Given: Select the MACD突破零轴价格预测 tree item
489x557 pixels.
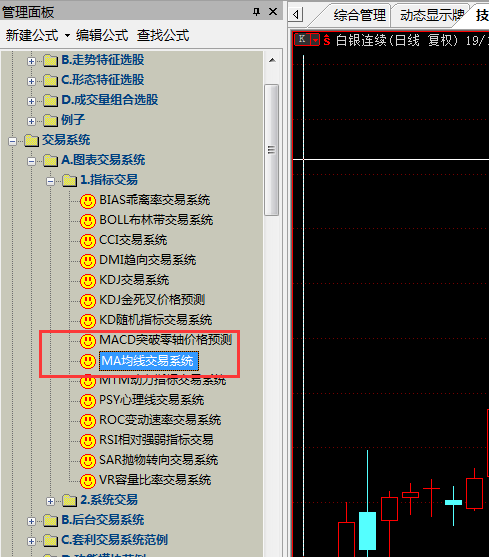Looking at the screenshot, I should (165, 340).
